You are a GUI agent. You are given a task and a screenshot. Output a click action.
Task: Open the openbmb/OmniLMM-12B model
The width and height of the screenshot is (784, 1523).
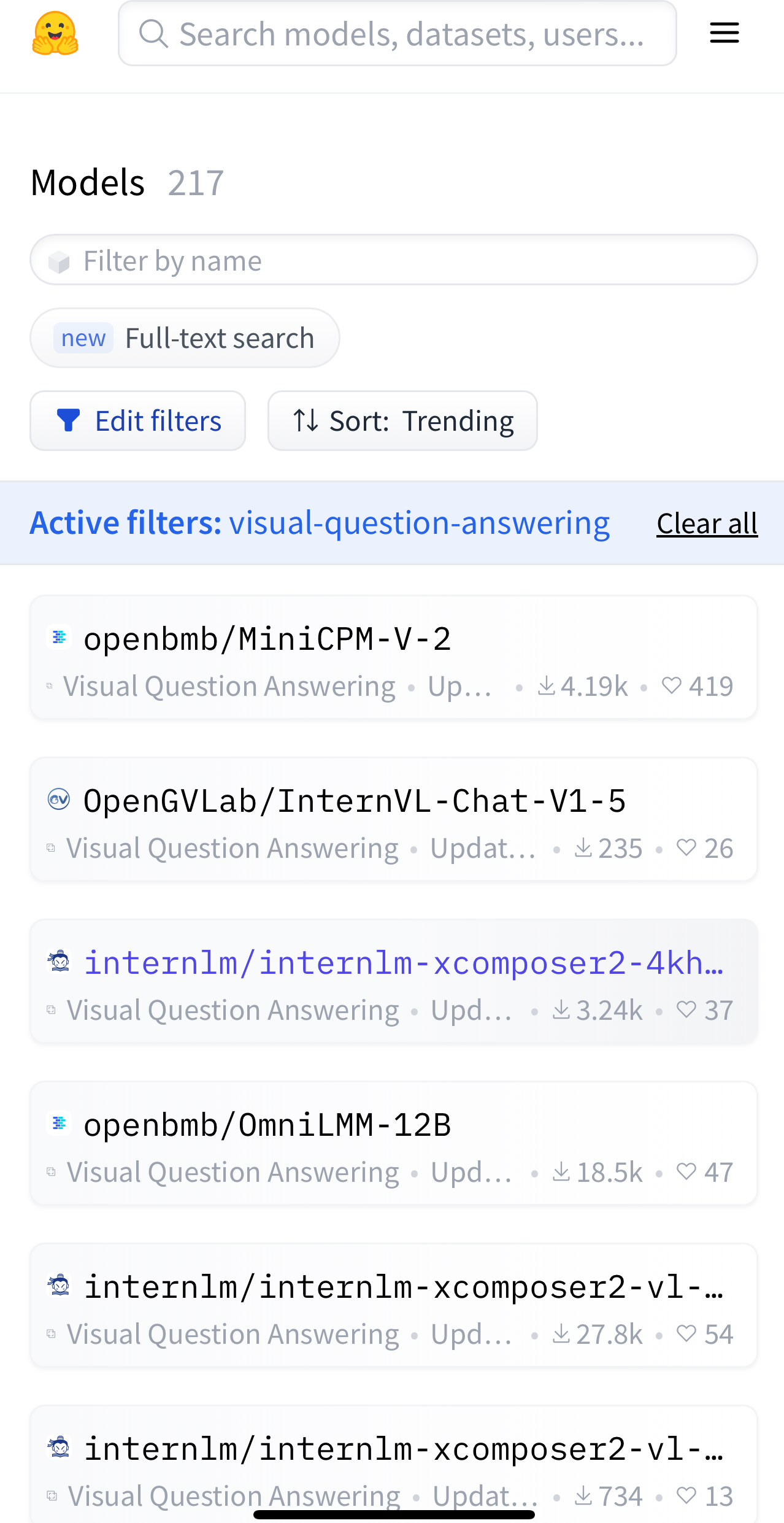(x=267, y=1125)
